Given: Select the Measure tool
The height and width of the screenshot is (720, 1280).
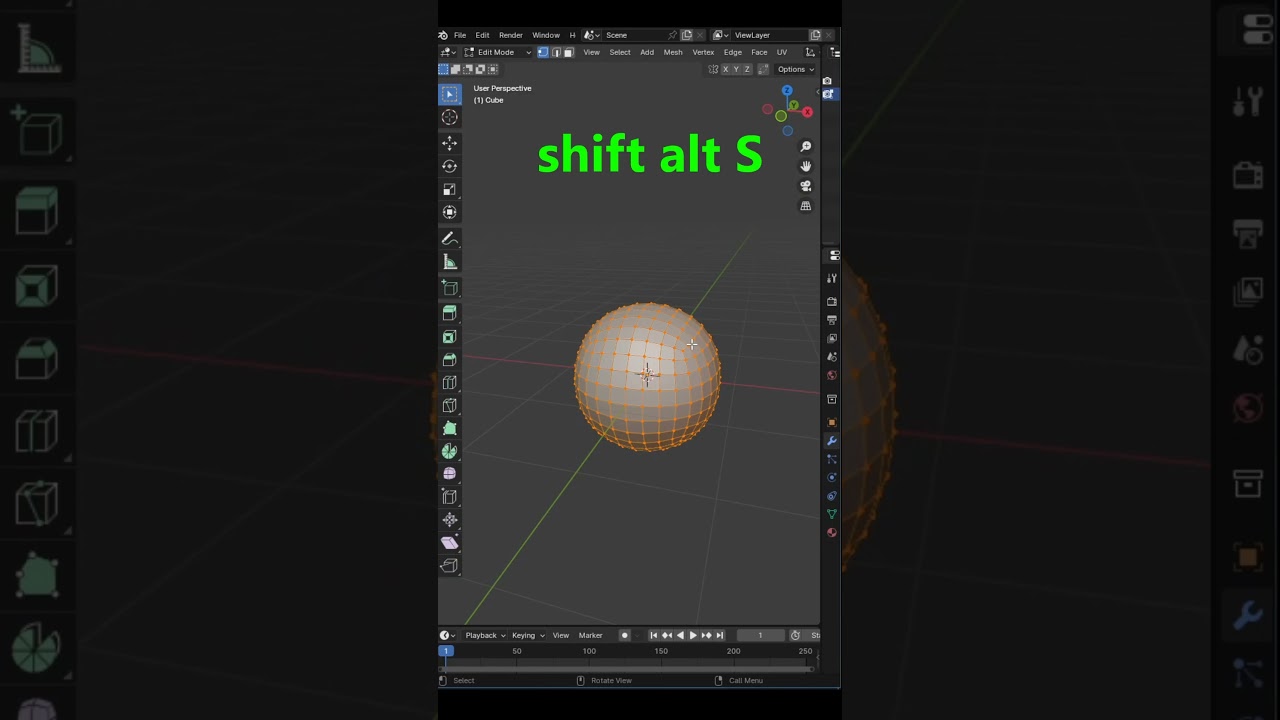Looking at the screenshot, I should pyautogui.click(x=450, y=262).
